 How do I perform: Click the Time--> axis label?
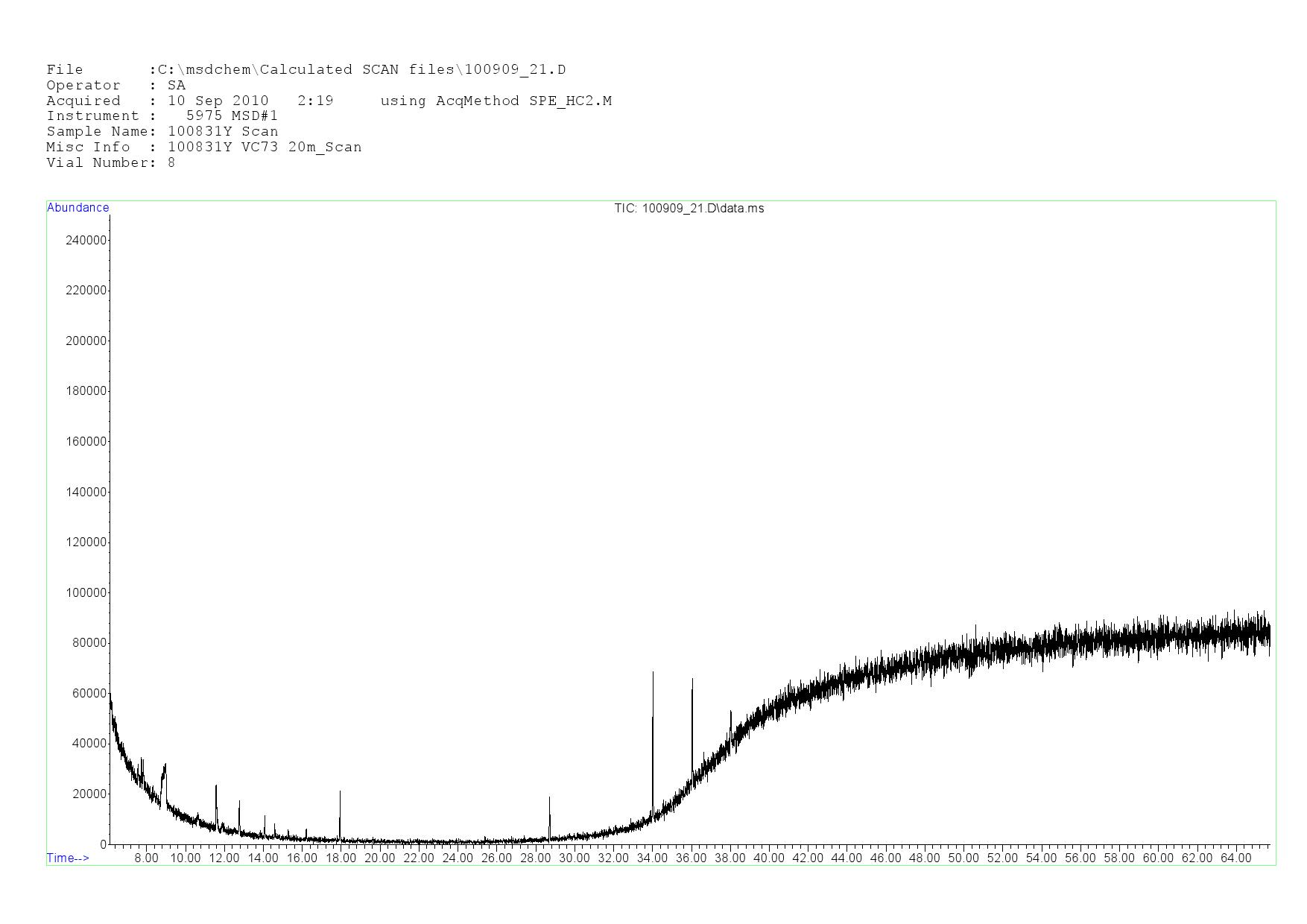[68, 858]
